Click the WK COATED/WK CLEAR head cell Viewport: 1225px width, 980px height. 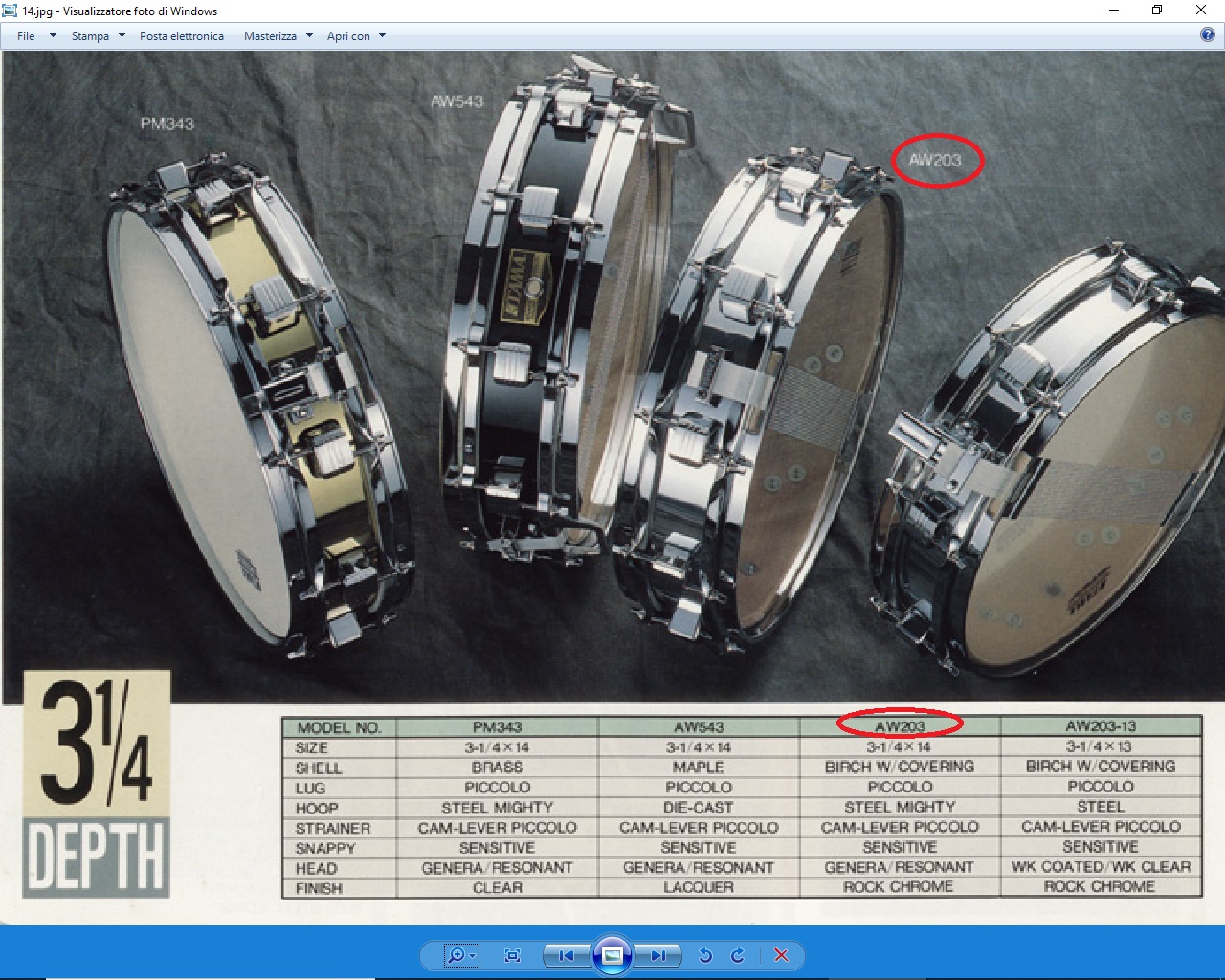click(x=1101, y=866)
